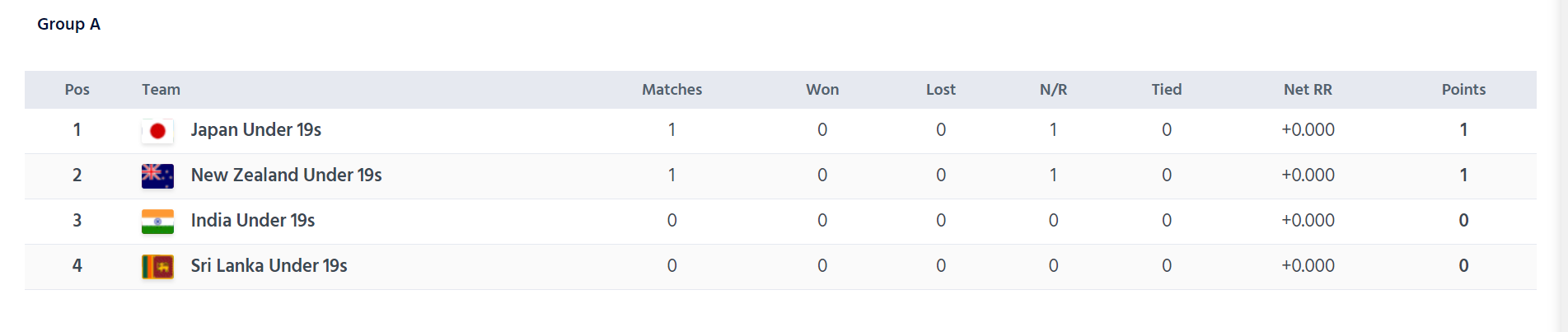Viewport: 1568px width, 332px height.
Task: Select Japan's Net RR value
Action: click(1308, 130)
